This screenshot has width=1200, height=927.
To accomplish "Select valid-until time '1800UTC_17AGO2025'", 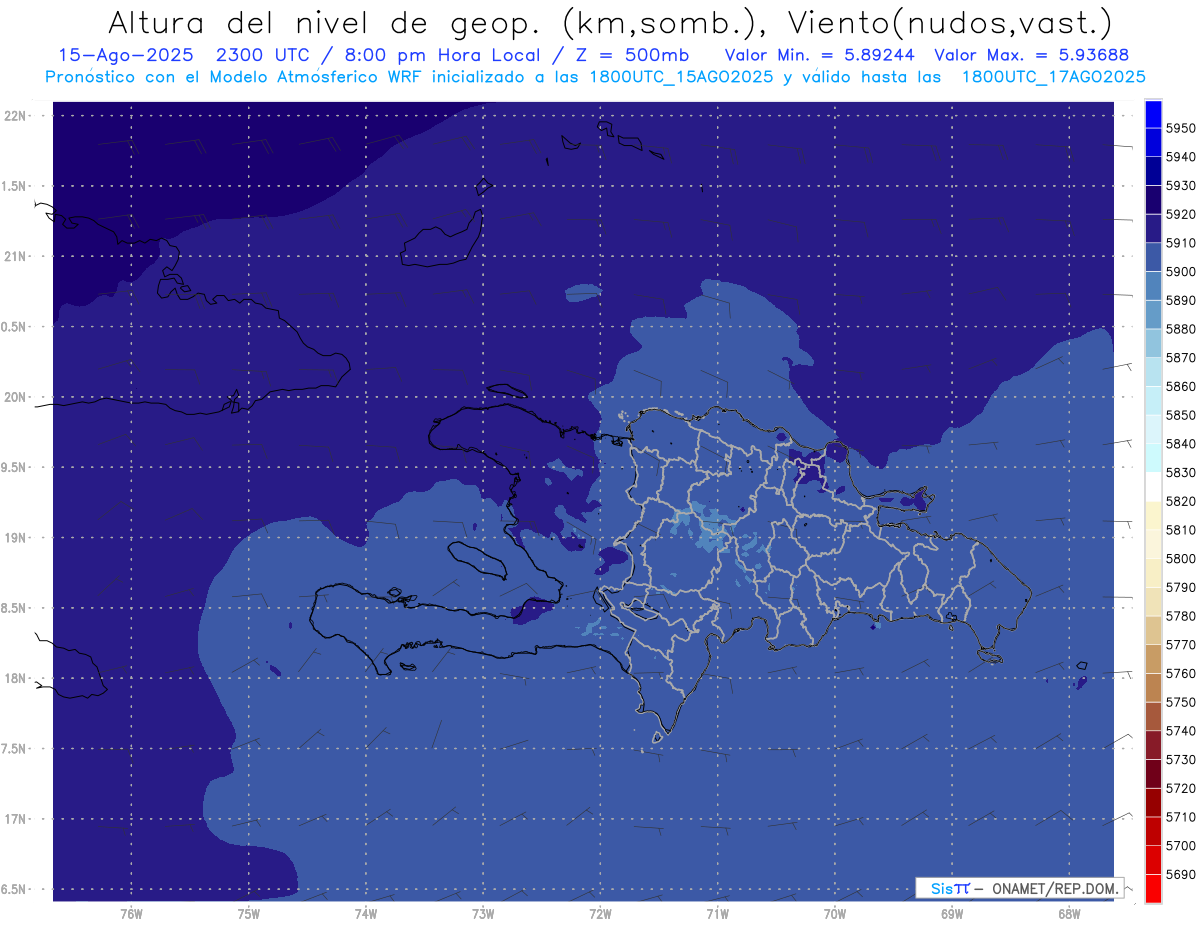I will coord(1053,76).
